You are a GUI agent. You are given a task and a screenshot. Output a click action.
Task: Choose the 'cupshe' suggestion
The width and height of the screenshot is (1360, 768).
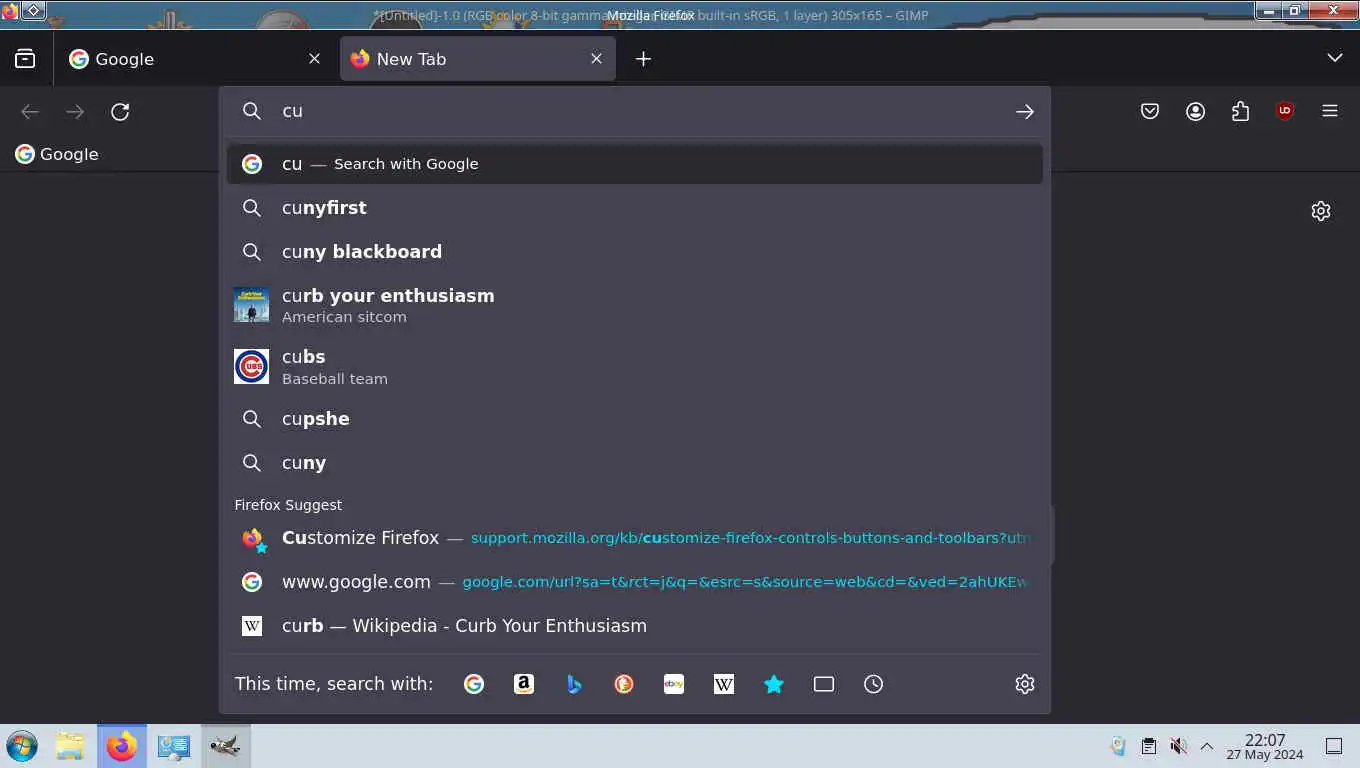click(635, 419)
